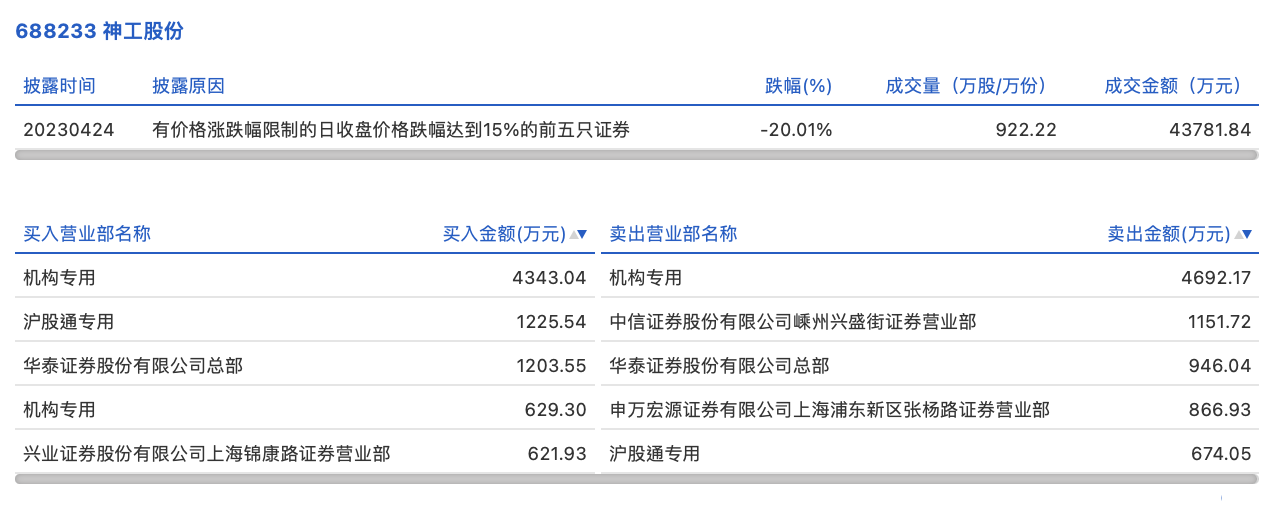Viewport: 1268px width, 514px height.
Task: Click the 买入营业部名称 column header
Action: pyautogui.click(x=87, y=234)
